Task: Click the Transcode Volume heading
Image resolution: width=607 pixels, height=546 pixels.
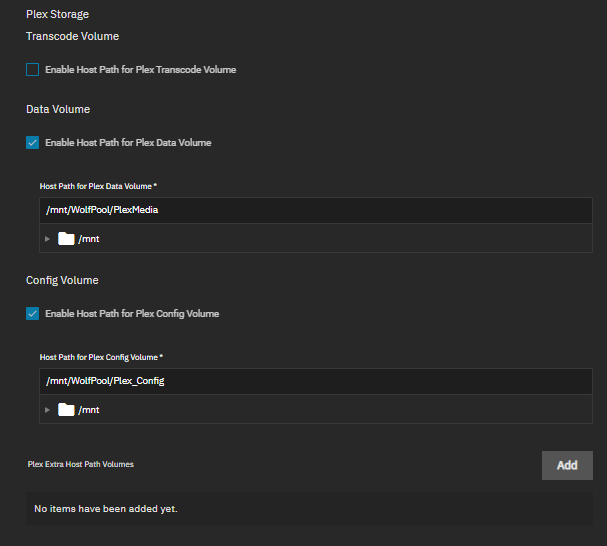Action: (x=72, y=36)
